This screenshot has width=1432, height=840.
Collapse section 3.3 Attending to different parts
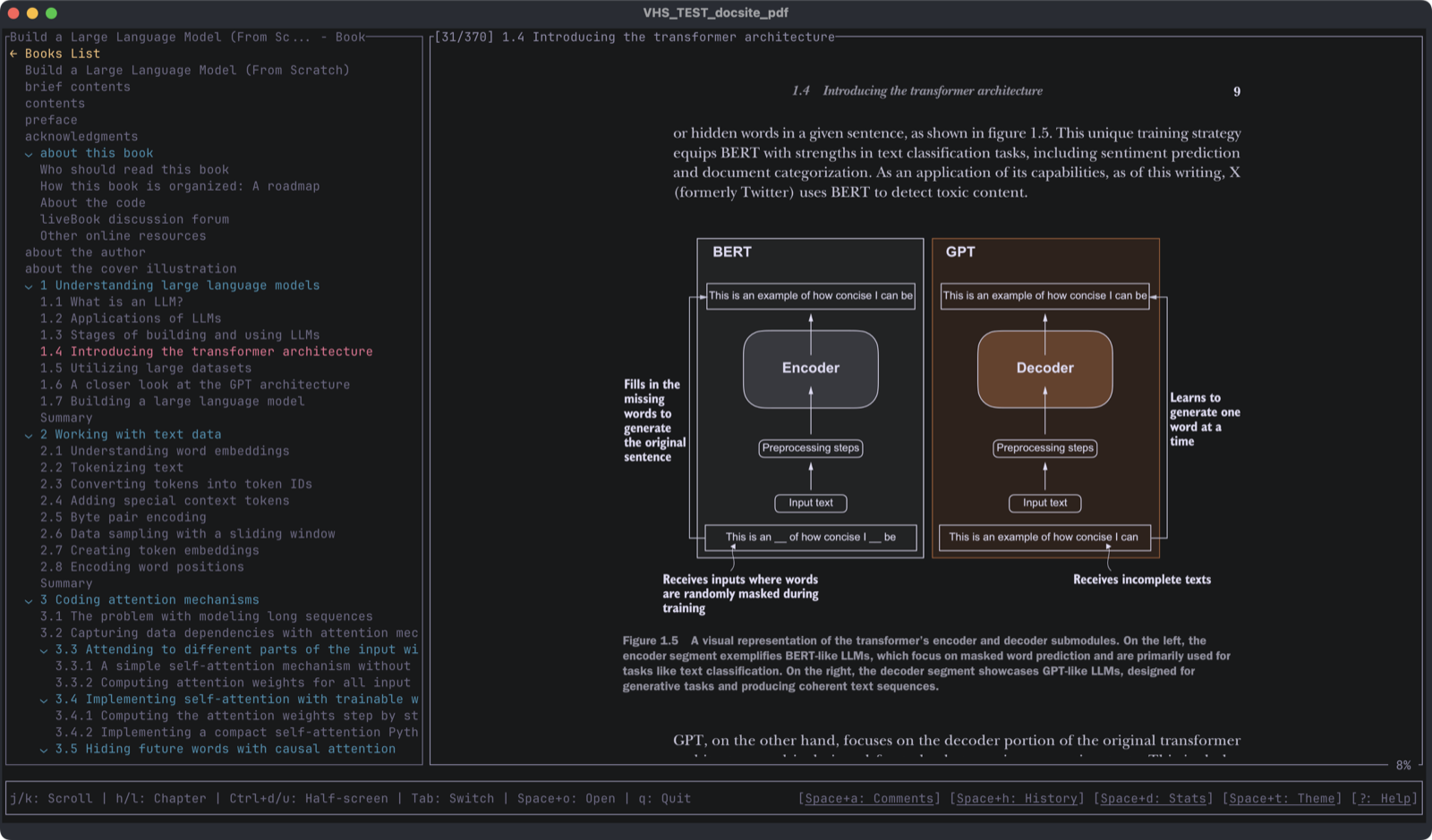point(44,650)
